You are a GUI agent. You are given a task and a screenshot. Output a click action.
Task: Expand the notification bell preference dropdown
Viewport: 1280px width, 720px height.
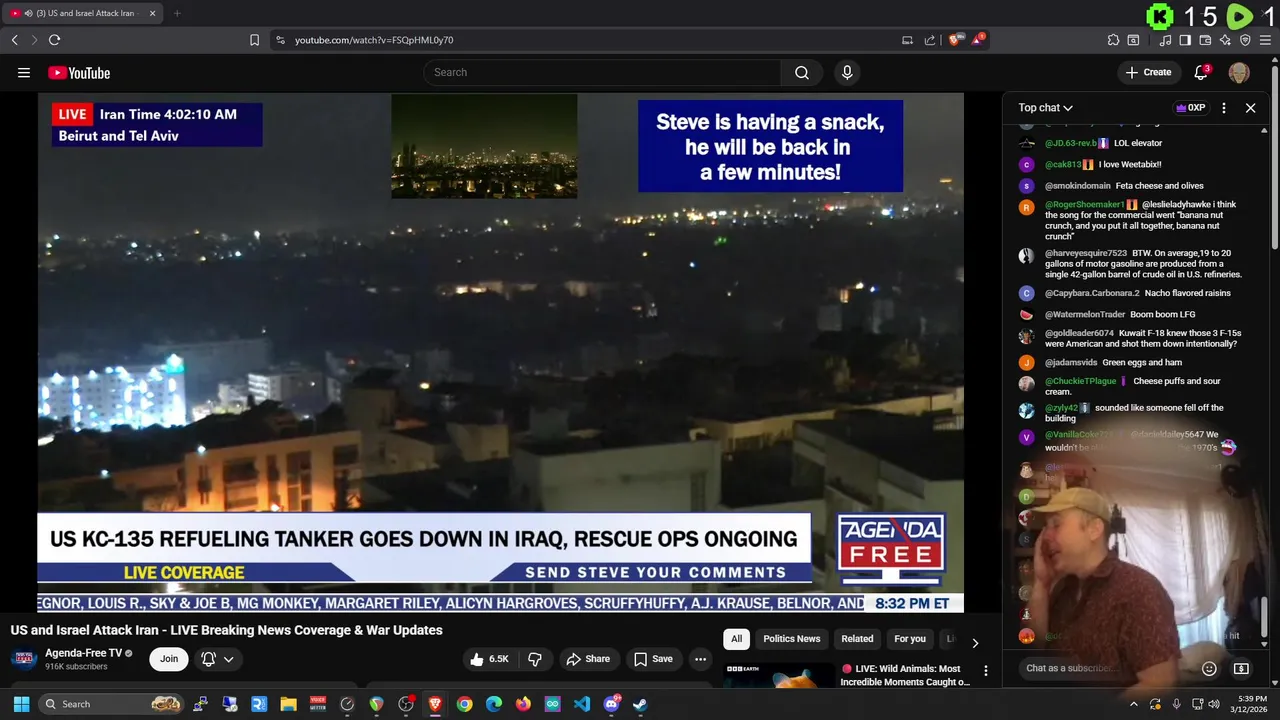click(x=217, y=659)
